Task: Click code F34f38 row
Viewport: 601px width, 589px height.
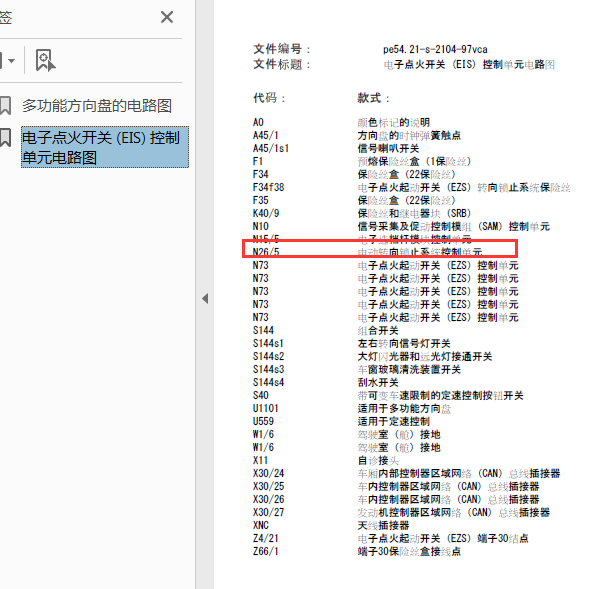Action: click(412, 188)
